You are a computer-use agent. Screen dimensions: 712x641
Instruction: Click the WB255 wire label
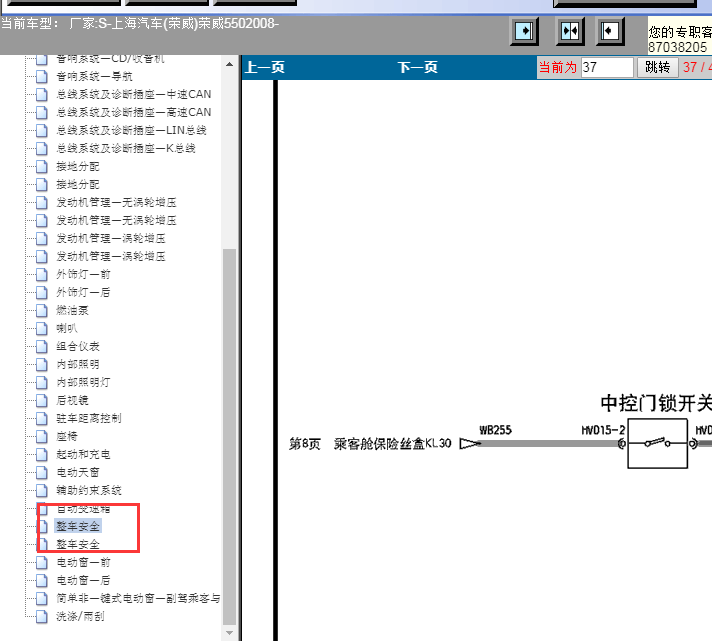pos(495,430)
